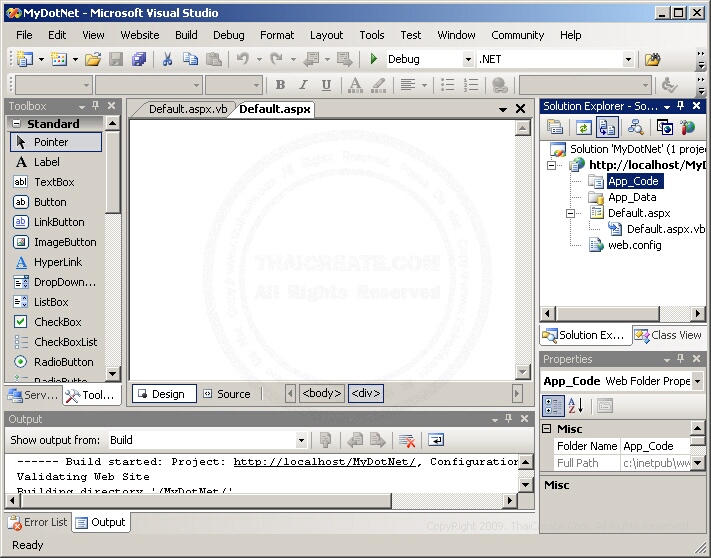The width and height of the screenshot is (711, 558).
Task: Toggle Categorized view in Properties panel
Action: pyautogui.click(x=553, y=406)
